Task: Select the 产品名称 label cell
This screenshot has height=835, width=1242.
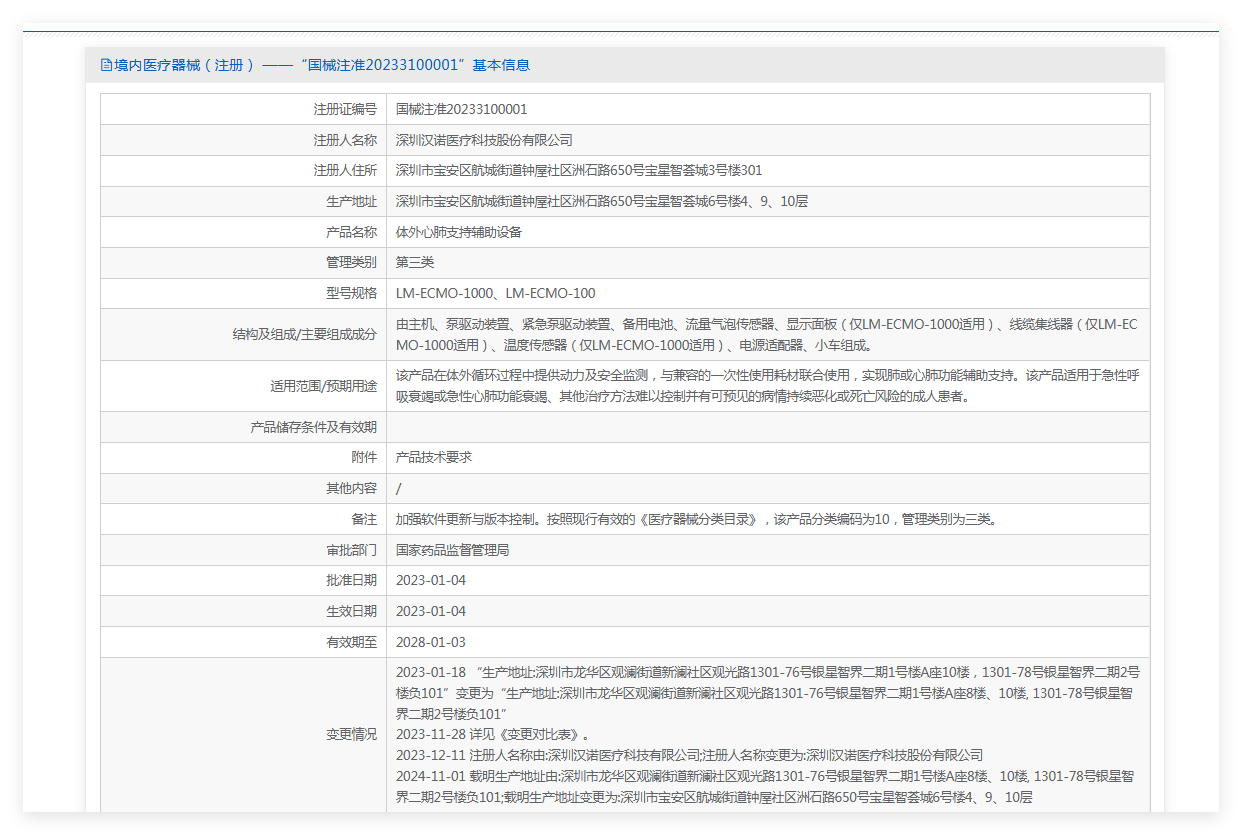Action: pyautogui.click(x=243, y=232)
